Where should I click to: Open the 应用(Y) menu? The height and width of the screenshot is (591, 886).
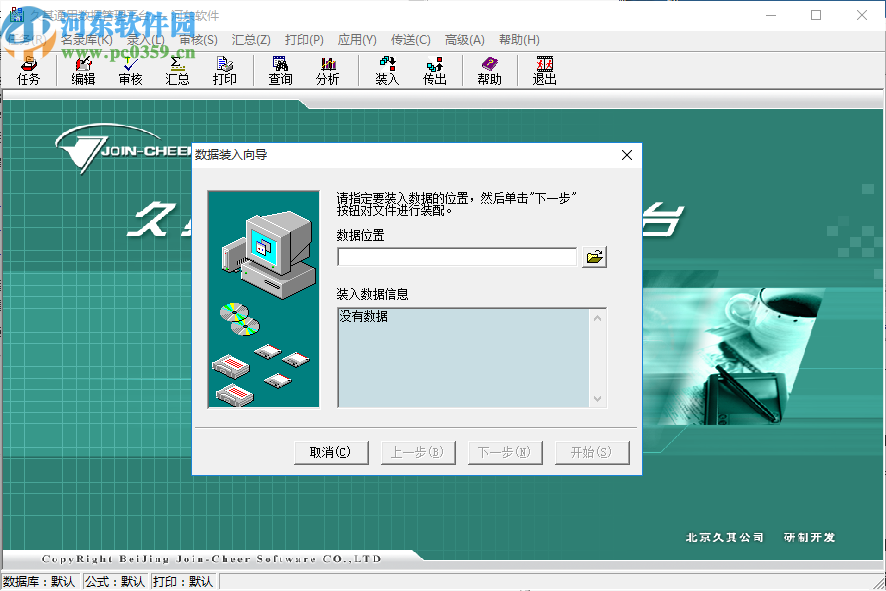pyautogui.click(x=357, y=40)
